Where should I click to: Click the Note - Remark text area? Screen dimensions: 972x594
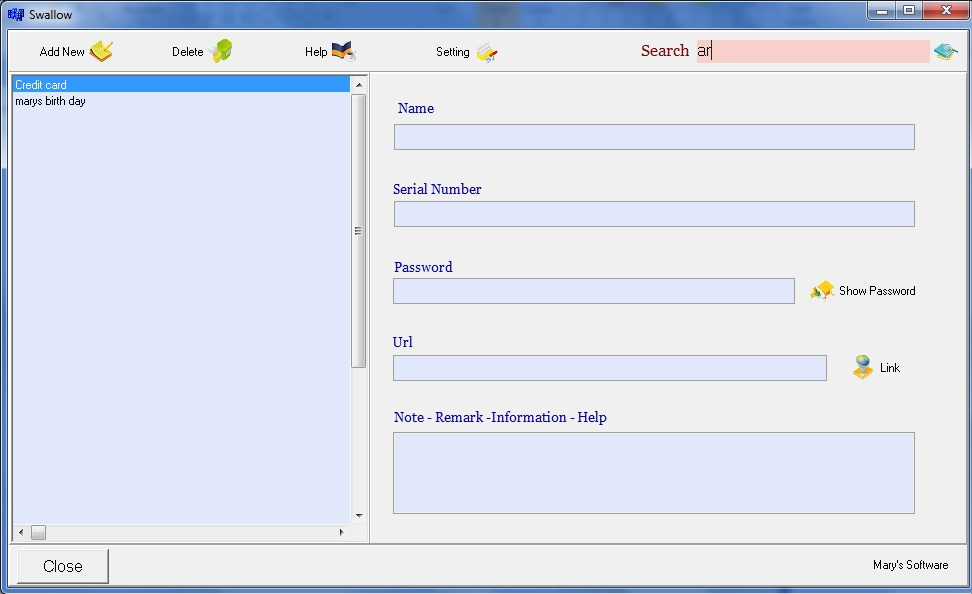[x=653, y=472]
